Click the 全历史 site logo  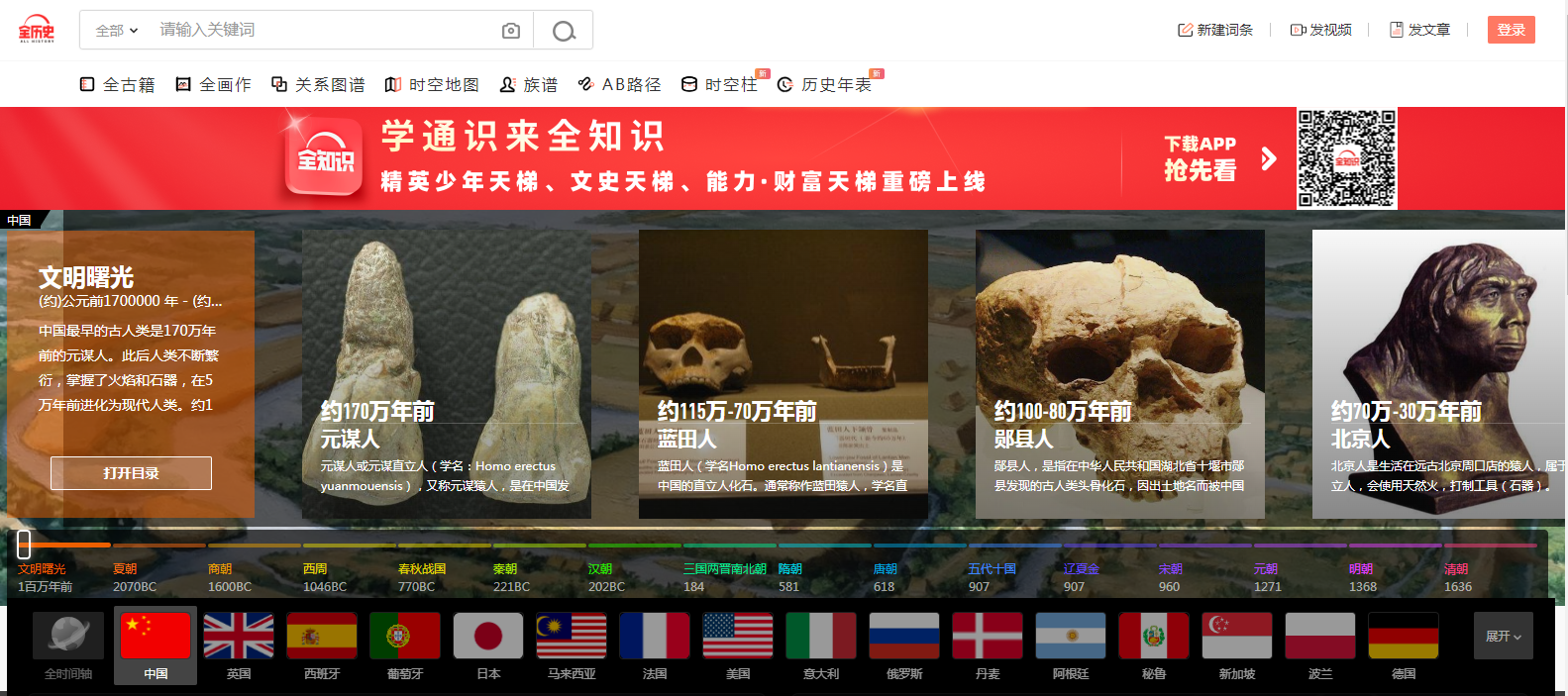37,30
